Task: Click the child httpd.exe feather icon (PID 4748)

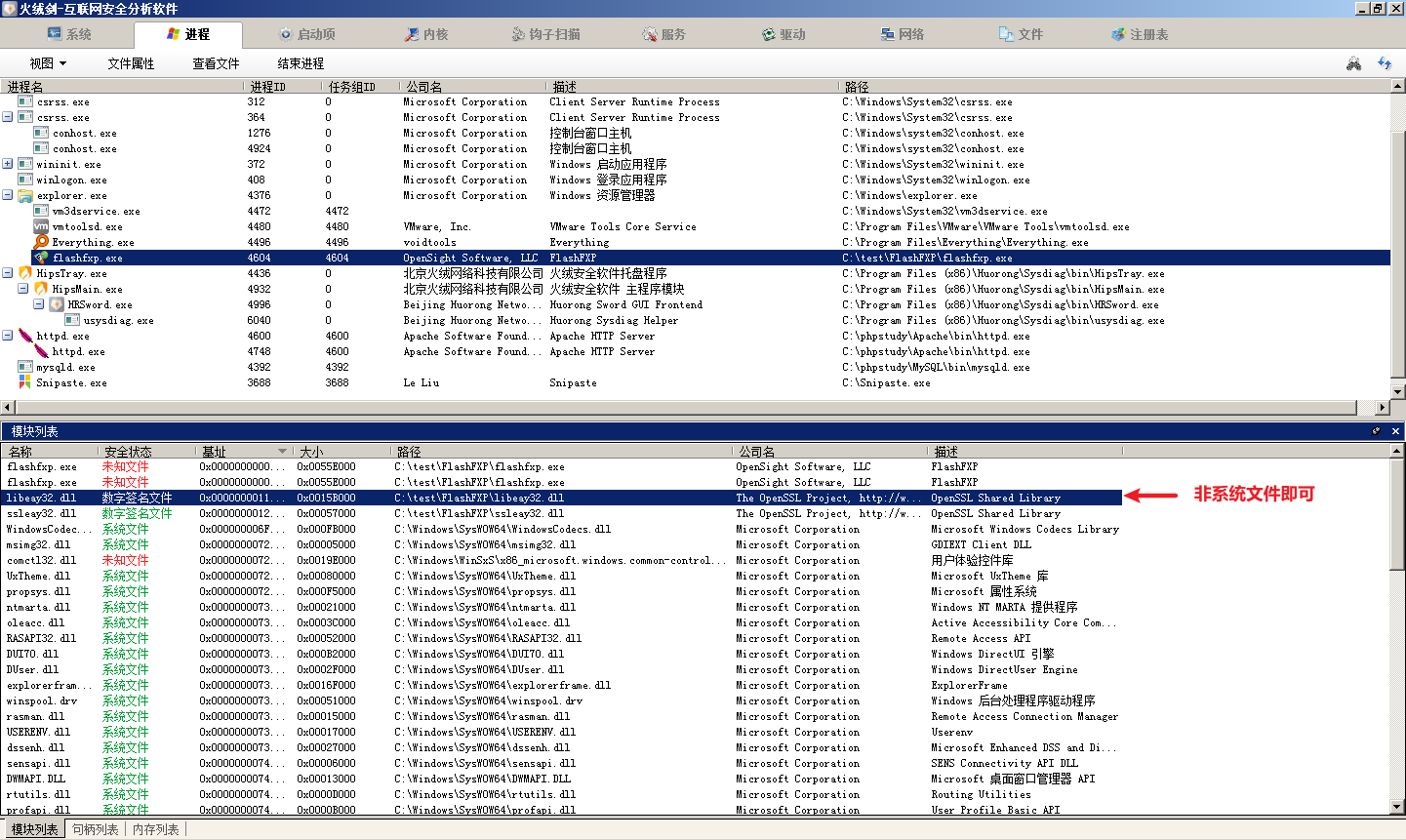Action: click(x=41, y=351)
